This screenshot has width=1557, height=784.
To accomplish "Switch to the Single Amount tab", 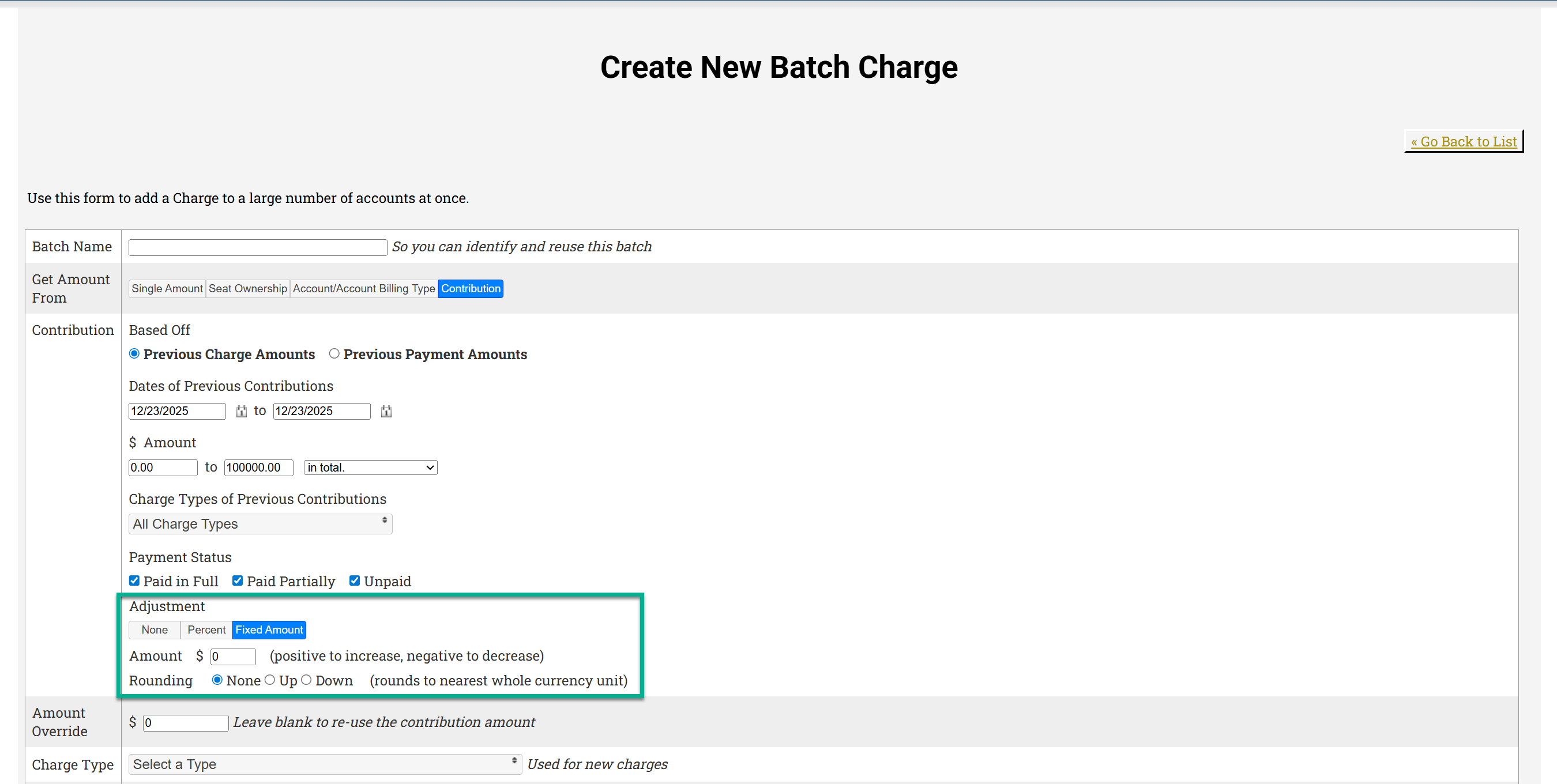I will coord(167,289).
